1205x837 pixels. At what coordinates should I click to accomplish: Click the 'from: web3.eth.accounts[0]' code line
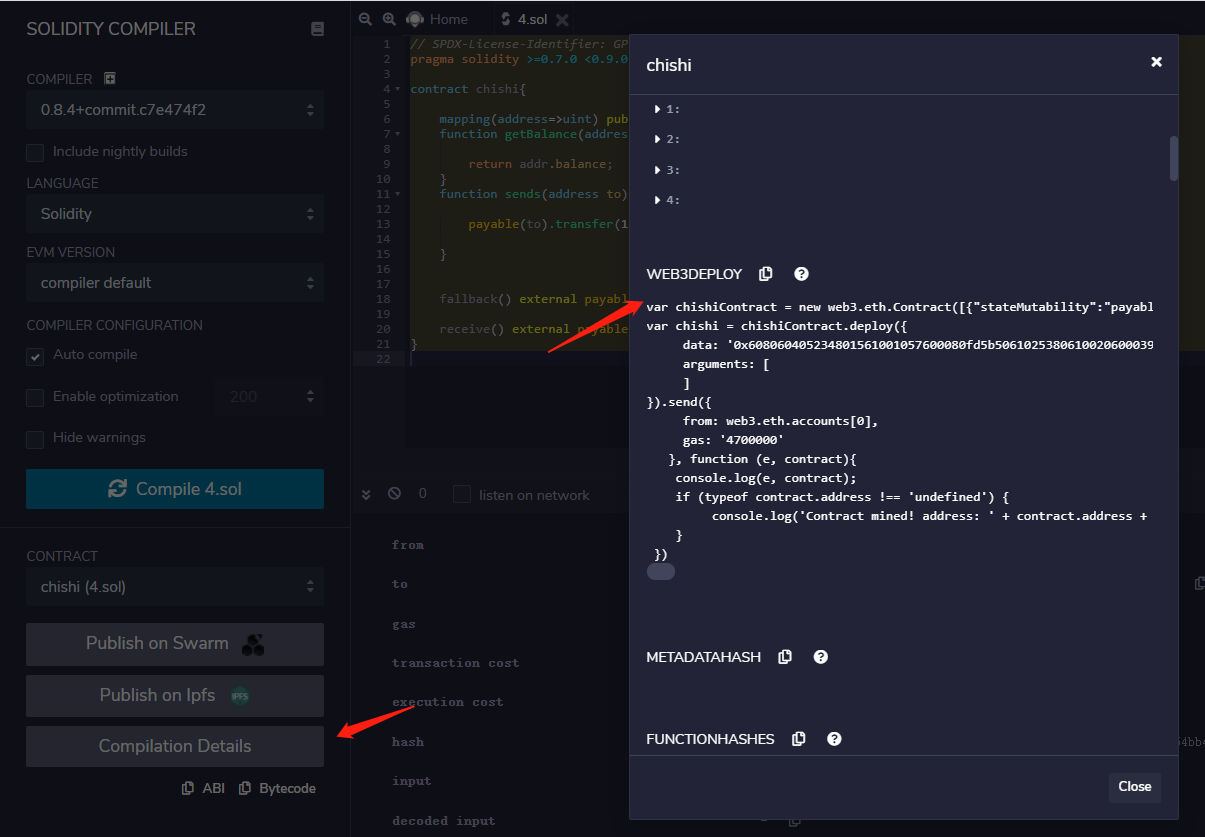(x=780, y=421)
